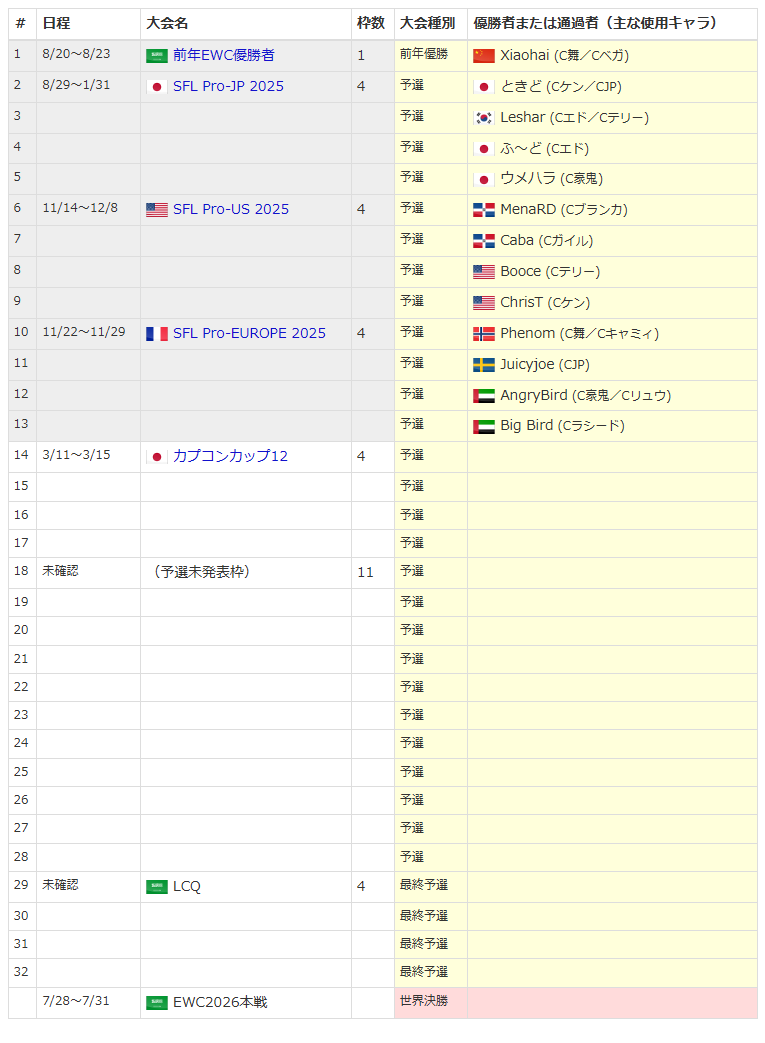Click the Japan flag next to ふ～ど
Screen dimensions: 765x1043
point(484,149)
